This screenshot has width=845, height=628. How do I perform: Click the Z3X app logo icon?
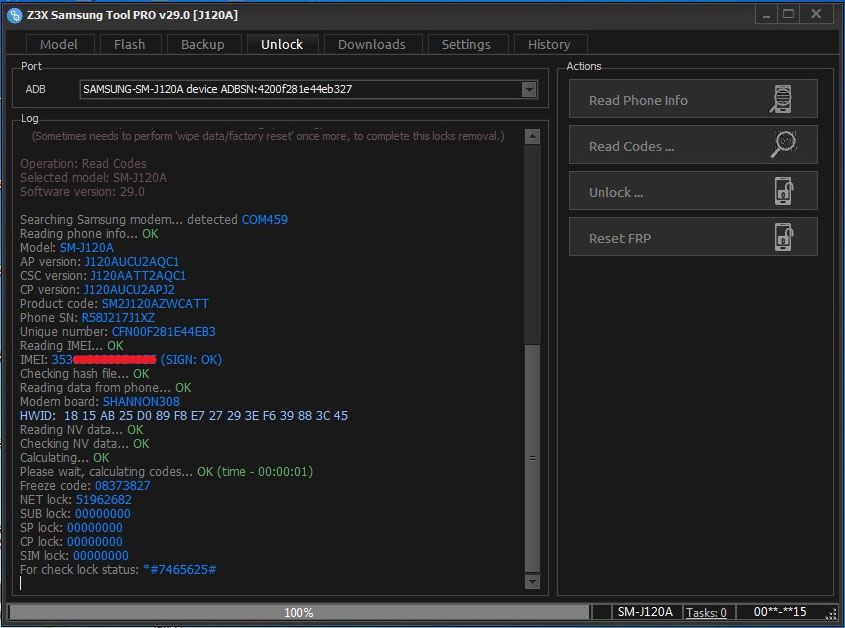15,15
